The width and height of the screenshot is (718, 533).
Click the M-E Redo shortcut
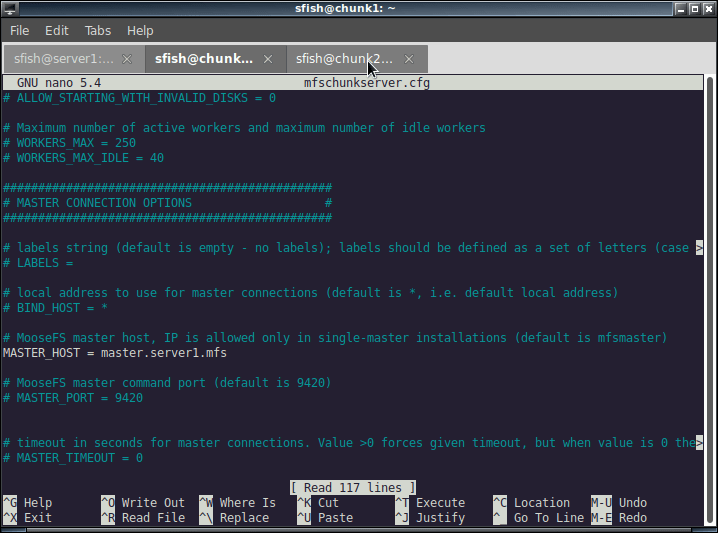click(619, 518)
